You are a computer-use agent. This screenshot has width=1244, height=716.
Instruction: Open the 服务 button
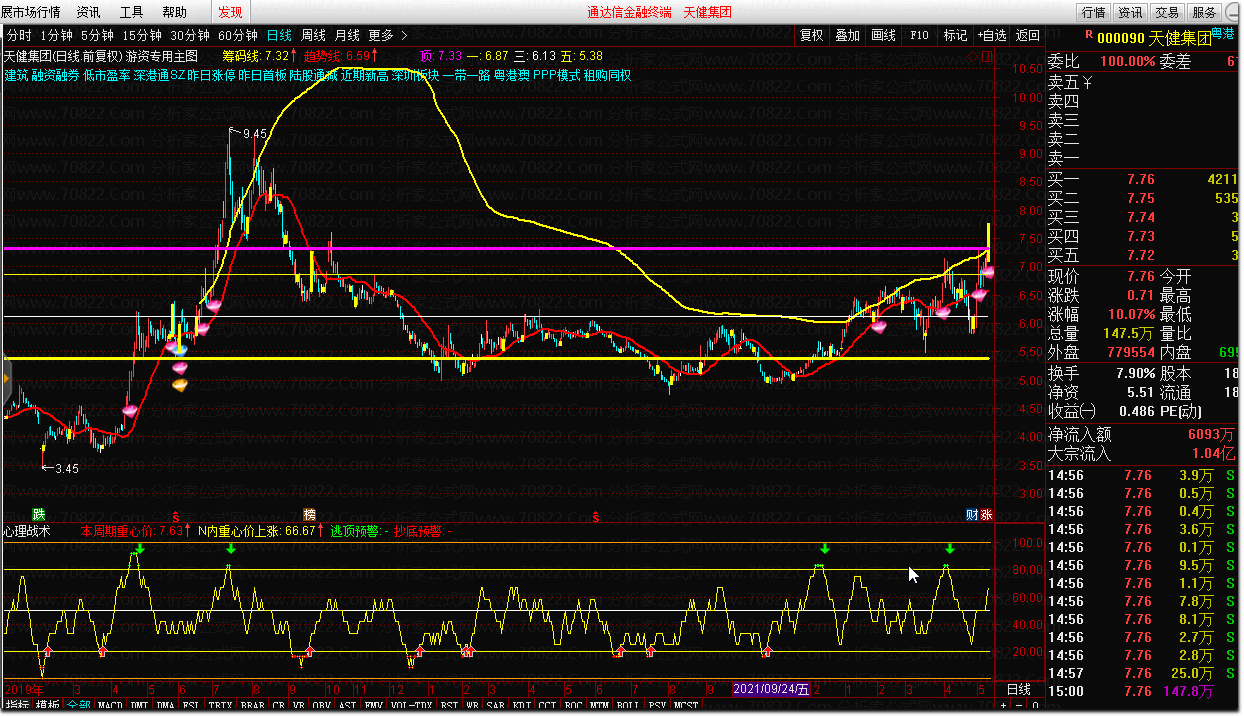tap(1205, 12)
